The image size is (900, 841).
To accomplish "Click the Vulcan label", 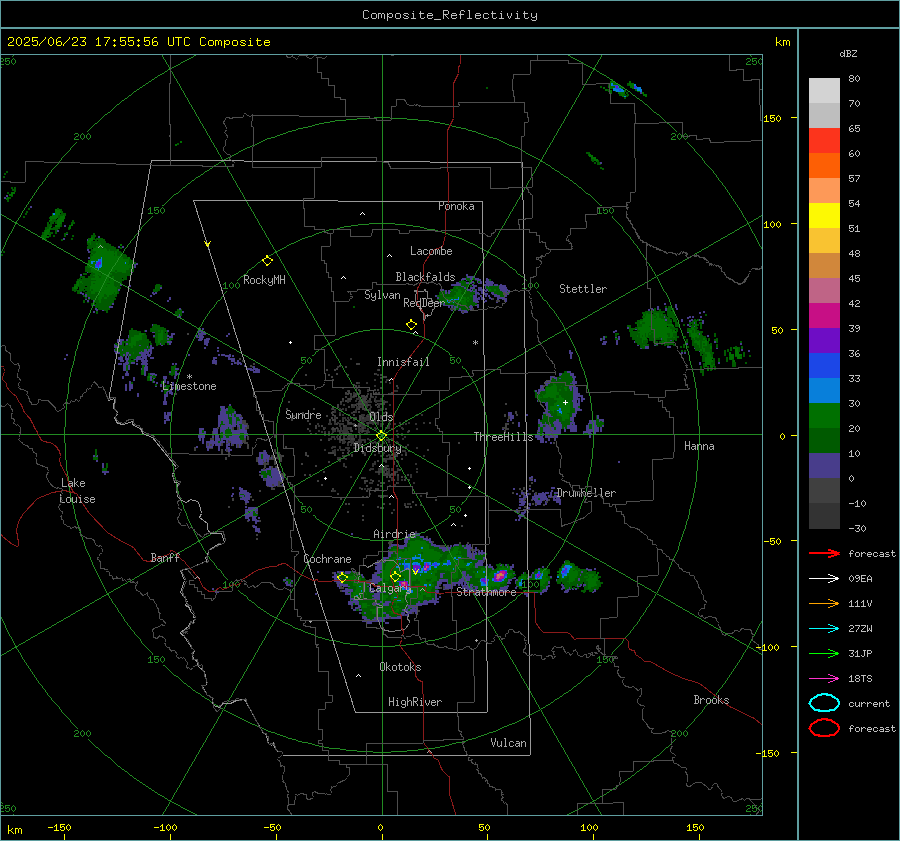I will pos(509,743).
